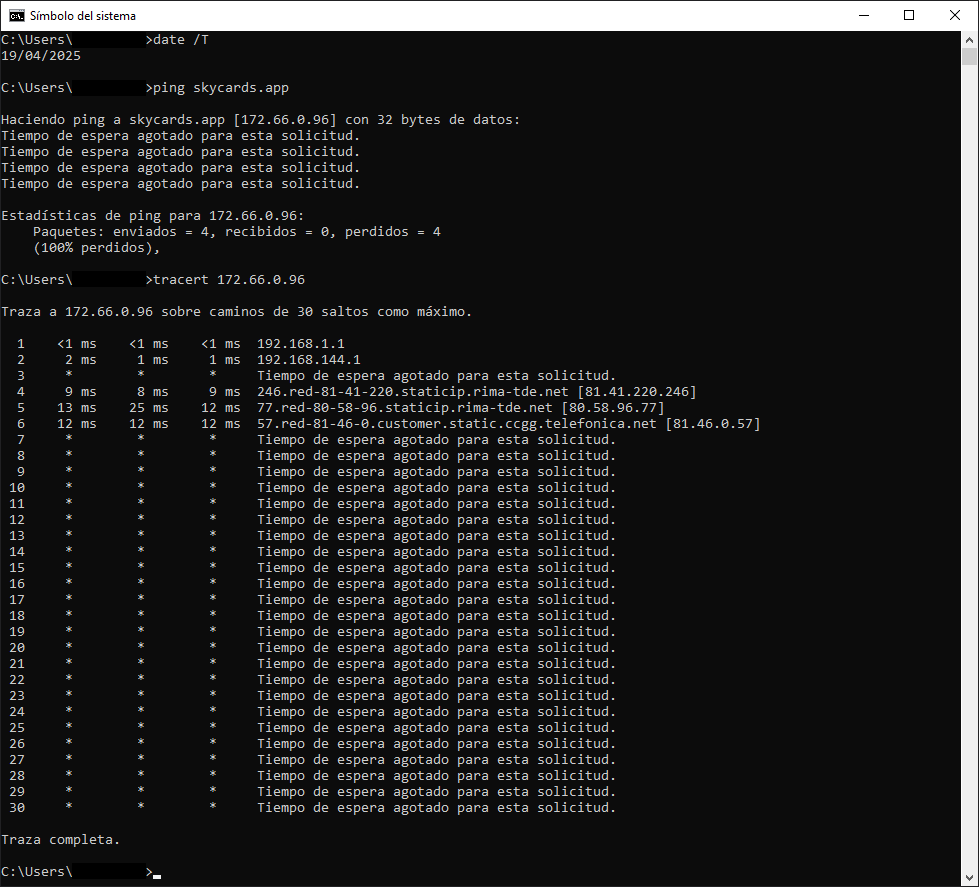The image size is (979, 887).
Task: Click the scrollbar up arrow
Action: coord(970,39)
